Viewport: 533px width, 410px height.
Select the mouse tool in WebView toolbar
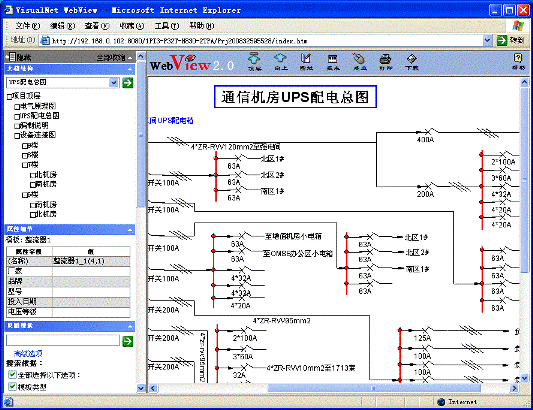pos(359,62)
